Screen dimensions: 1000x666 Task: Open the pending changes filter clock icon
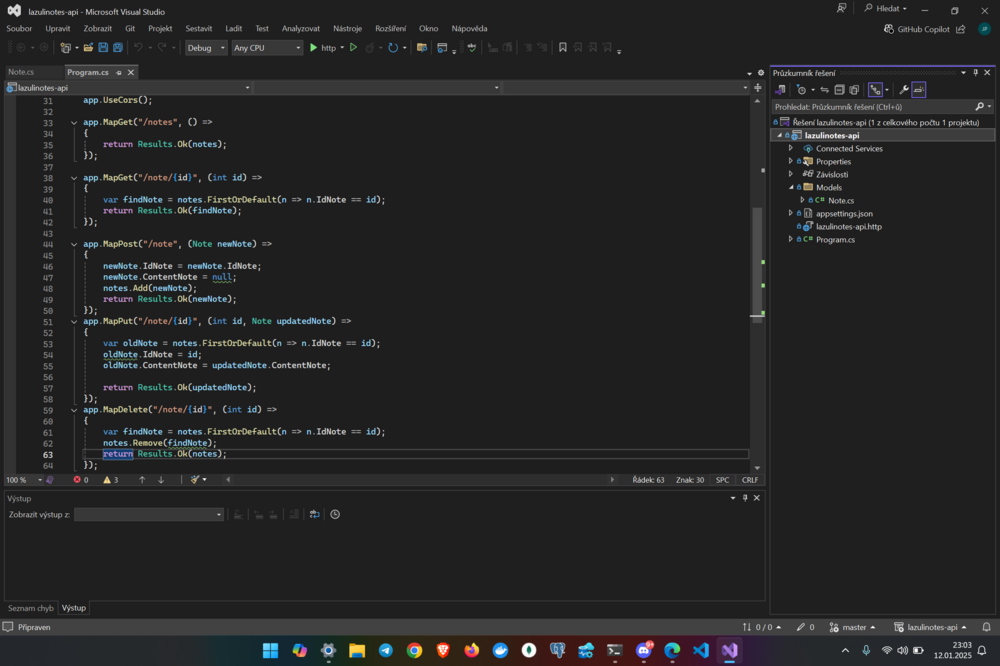[802, 90]
